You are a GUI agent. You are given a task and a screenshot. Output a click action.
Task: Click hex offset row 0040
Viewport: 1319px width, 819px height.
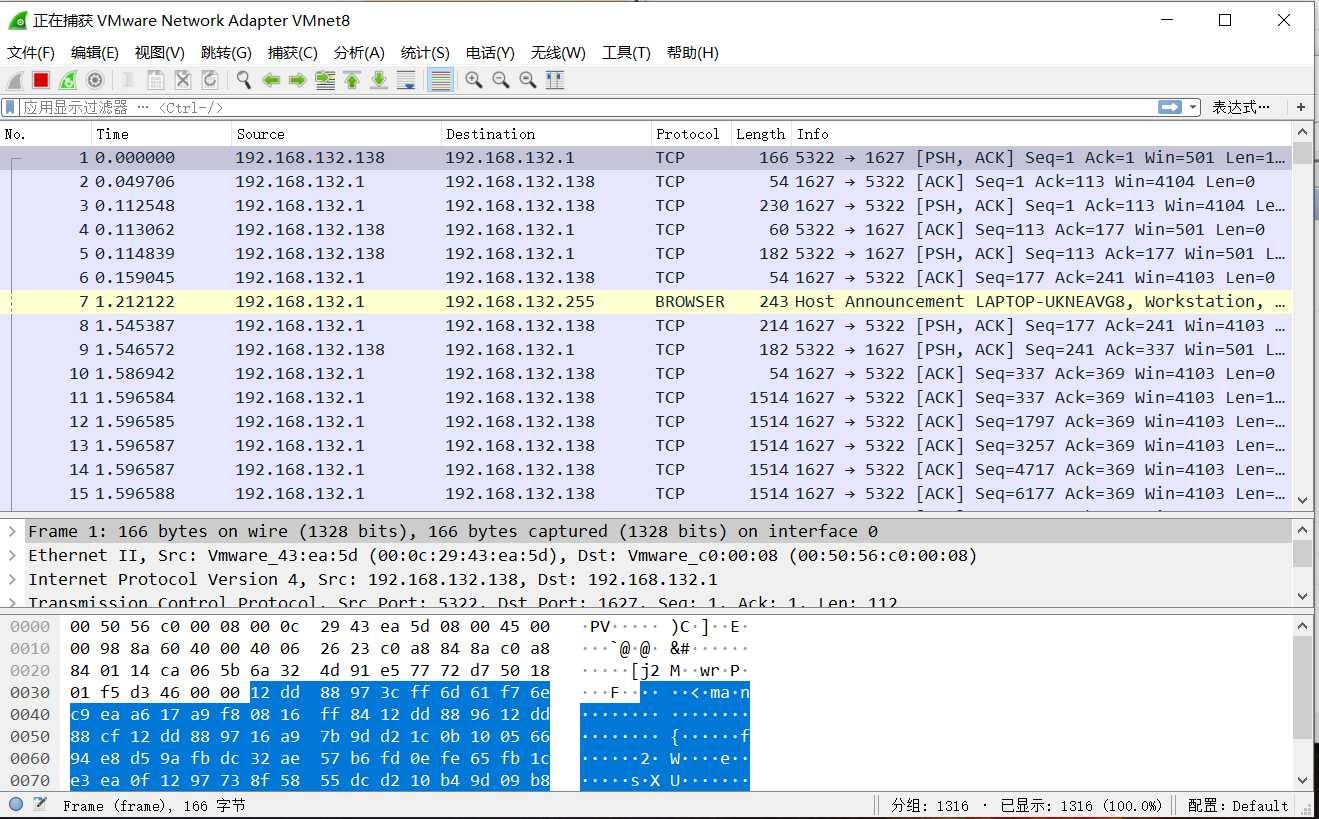30,714
